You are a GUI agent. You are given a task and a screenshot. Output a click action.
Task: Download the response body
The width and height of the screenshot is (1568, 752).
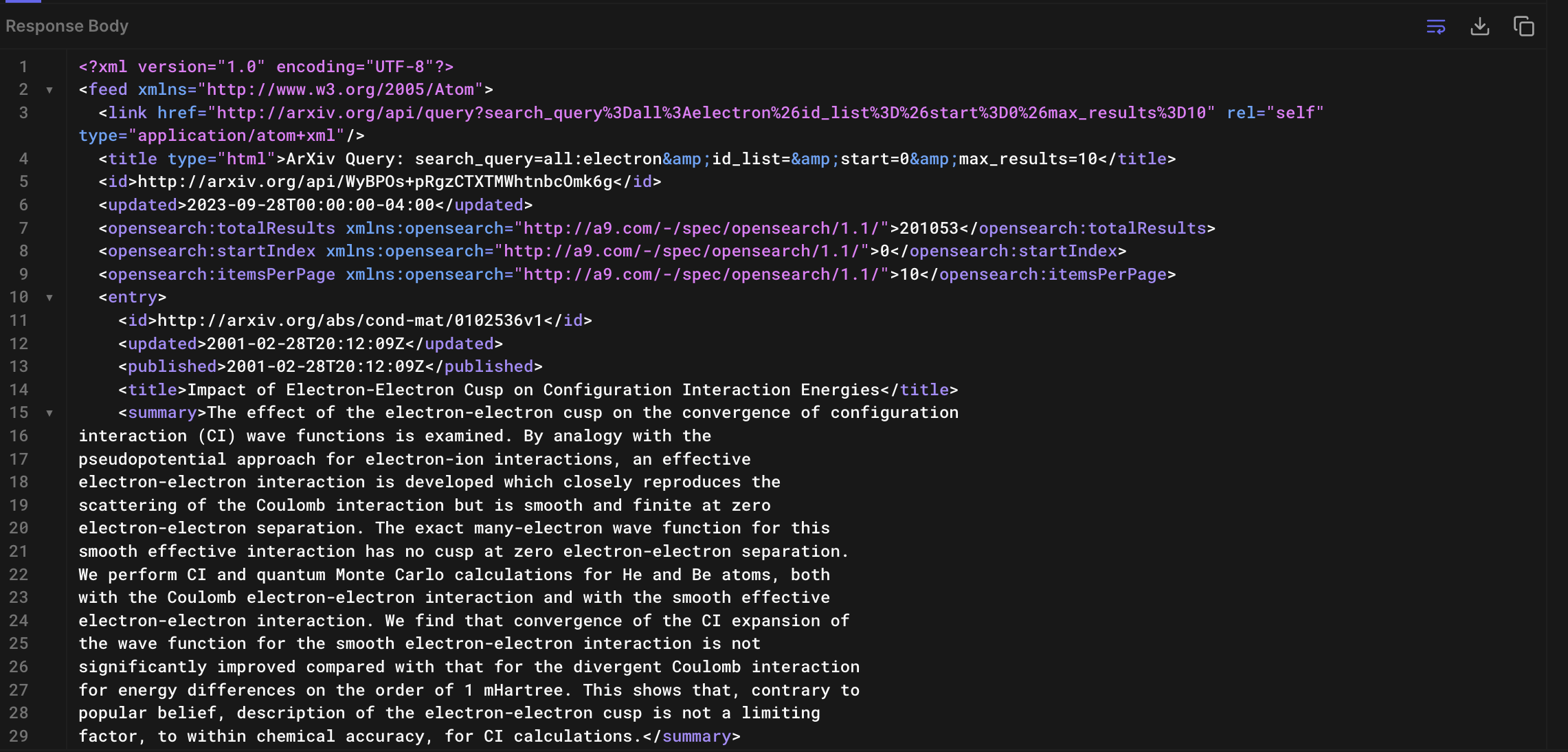pos(1479,27)
